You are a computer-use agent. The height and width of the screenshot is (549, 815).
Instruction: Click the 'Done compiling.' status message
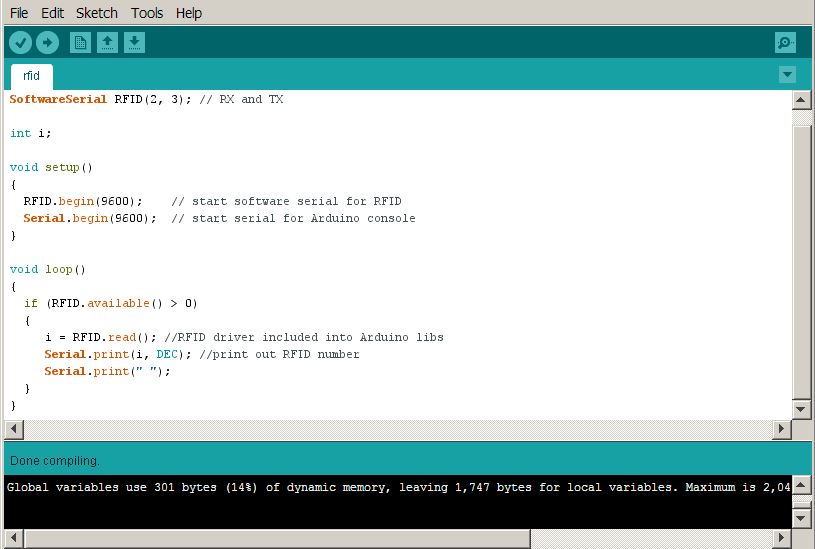click(55, 461)
